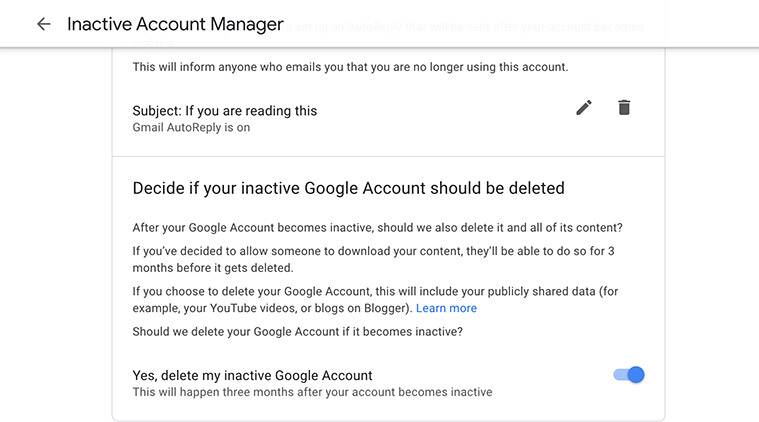
Task: Edit the AutoReply message with pencil icon
Action: [x=584, y=107]
